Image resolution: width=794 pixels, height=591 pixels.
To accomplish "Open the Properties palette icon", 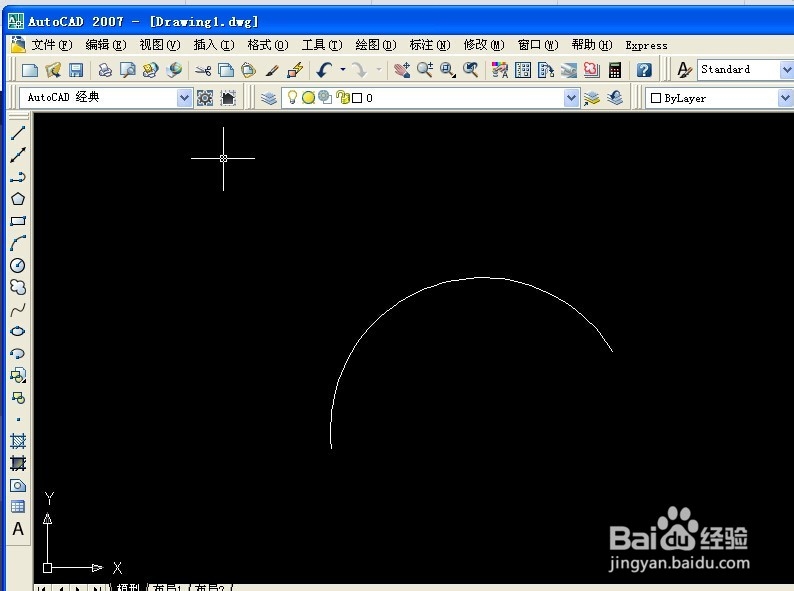I will [500, 70].
